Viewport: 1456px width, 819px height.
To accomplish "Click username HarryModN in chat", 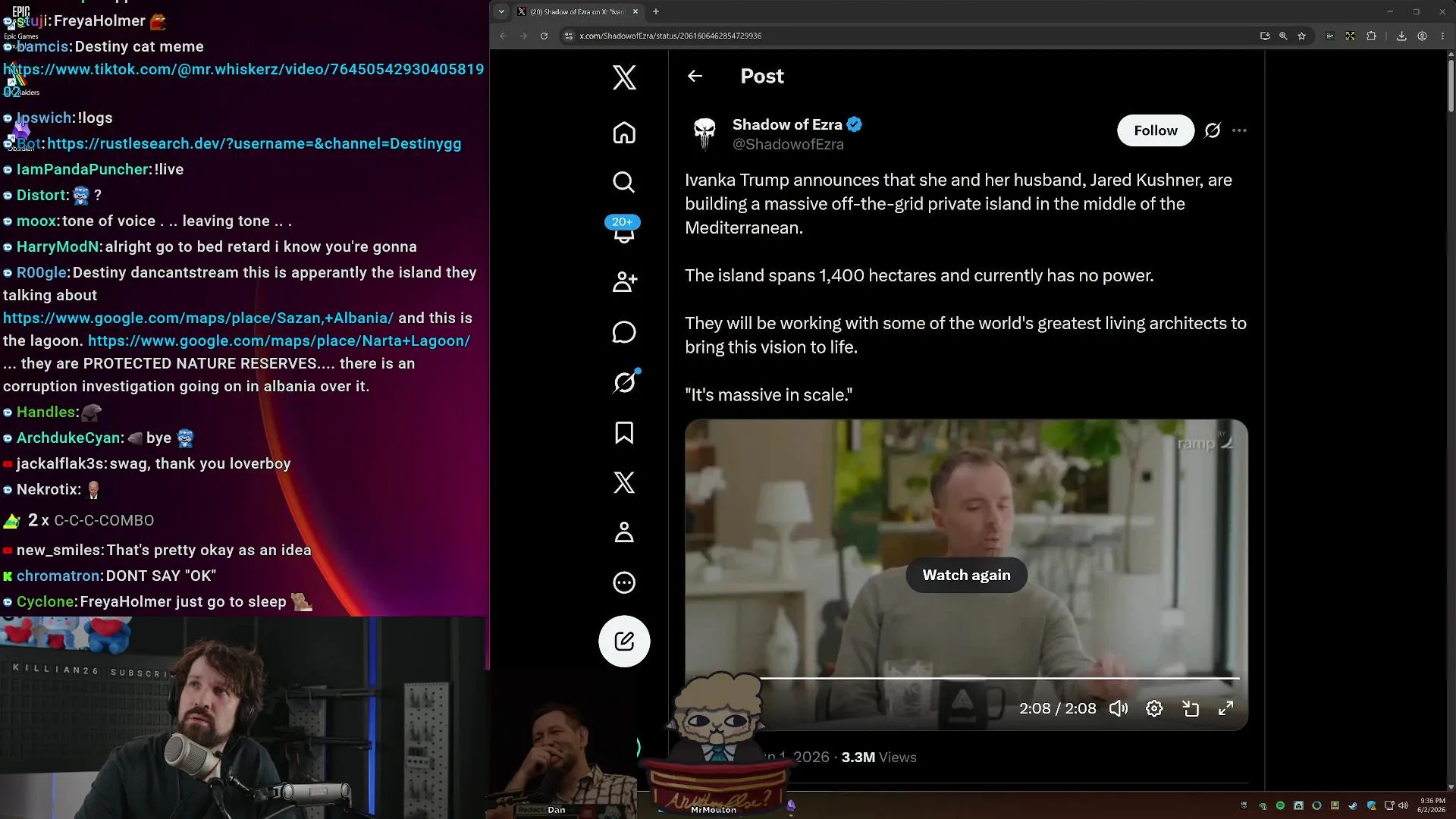I will click(58, 246).
